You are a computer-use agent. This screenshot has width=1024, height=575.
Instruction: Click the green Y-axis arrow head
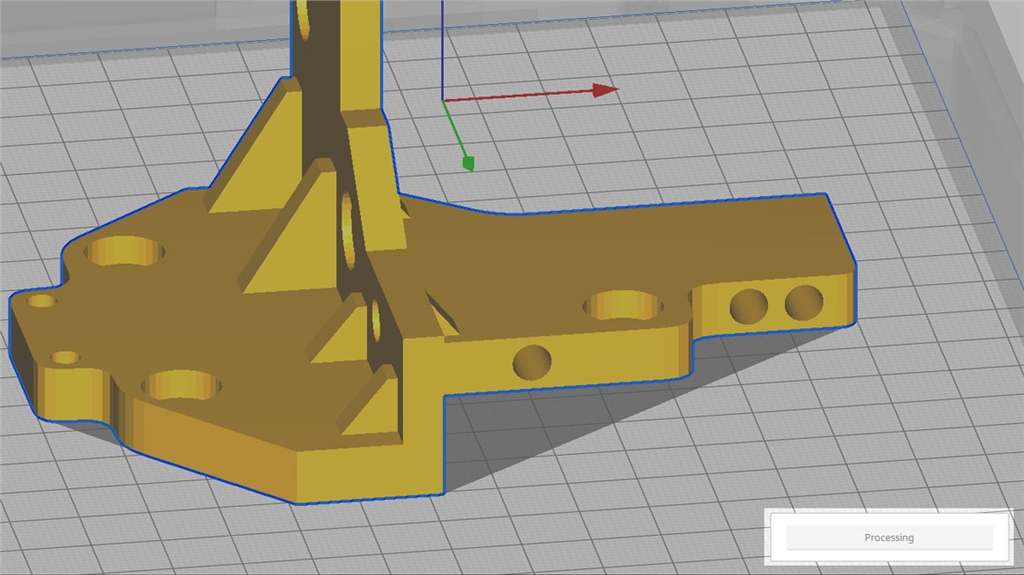pos(467,162)
